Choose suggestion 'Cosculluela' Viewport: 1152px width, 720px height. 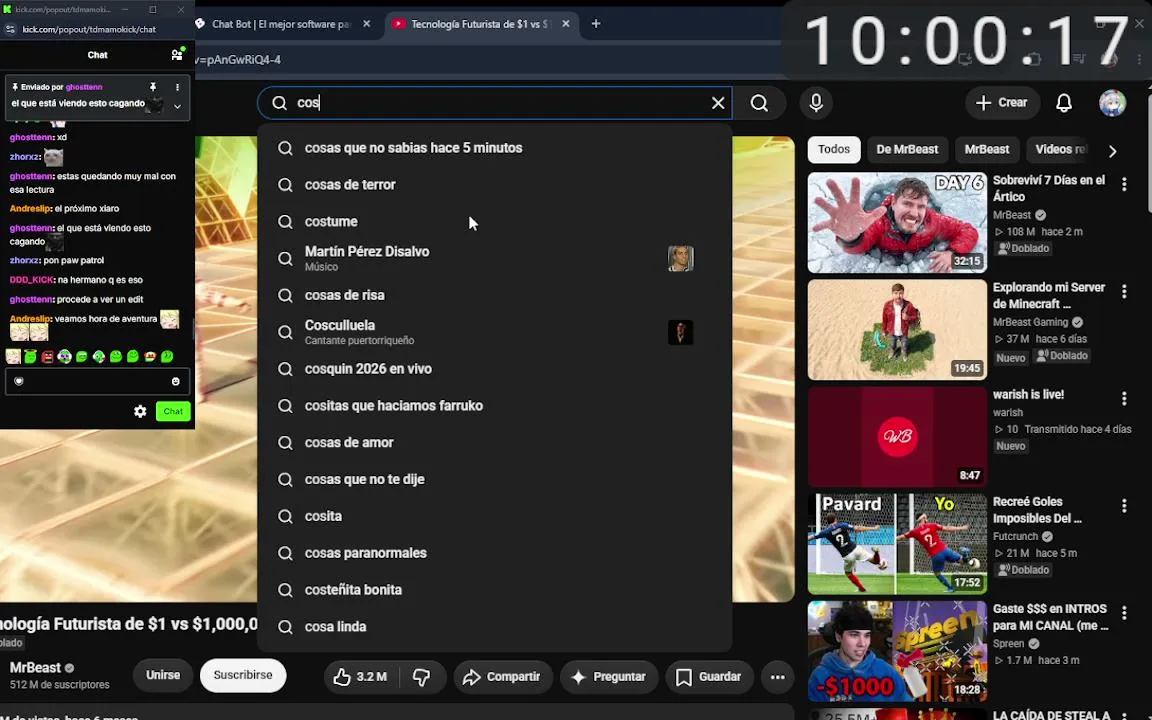coord(494,332)
